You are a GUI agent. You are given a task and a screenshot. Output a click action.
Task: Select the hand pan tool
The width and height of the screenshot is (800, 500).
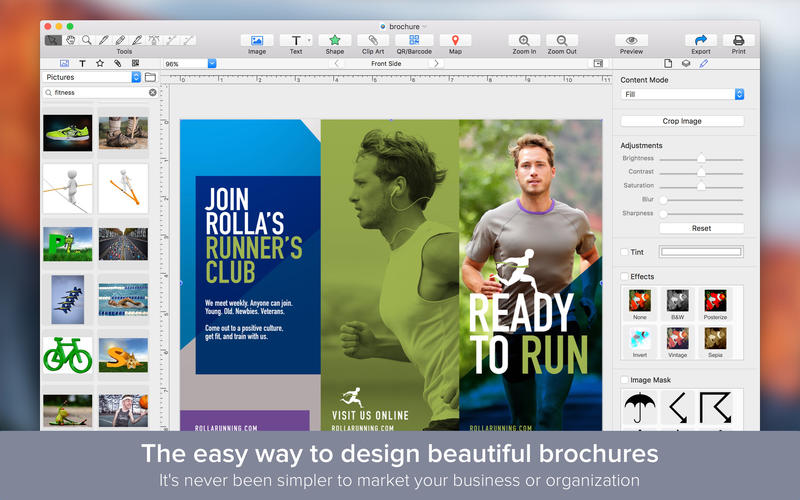71,40
